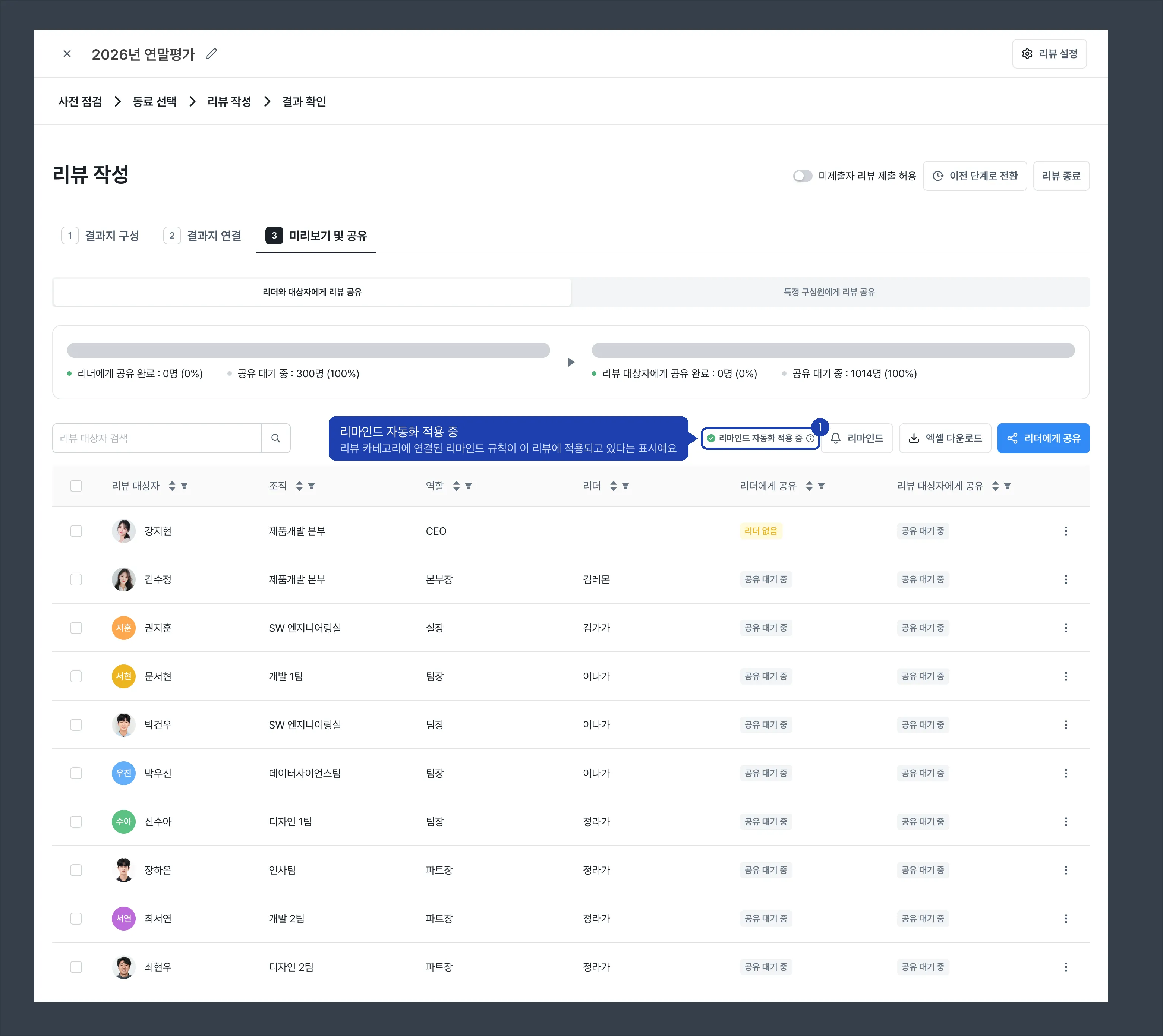The image size is (1163, 1036).
Task: Toggle 미제출자 리뷰 제출 허용 switch
Action: (x=802, y=176)
